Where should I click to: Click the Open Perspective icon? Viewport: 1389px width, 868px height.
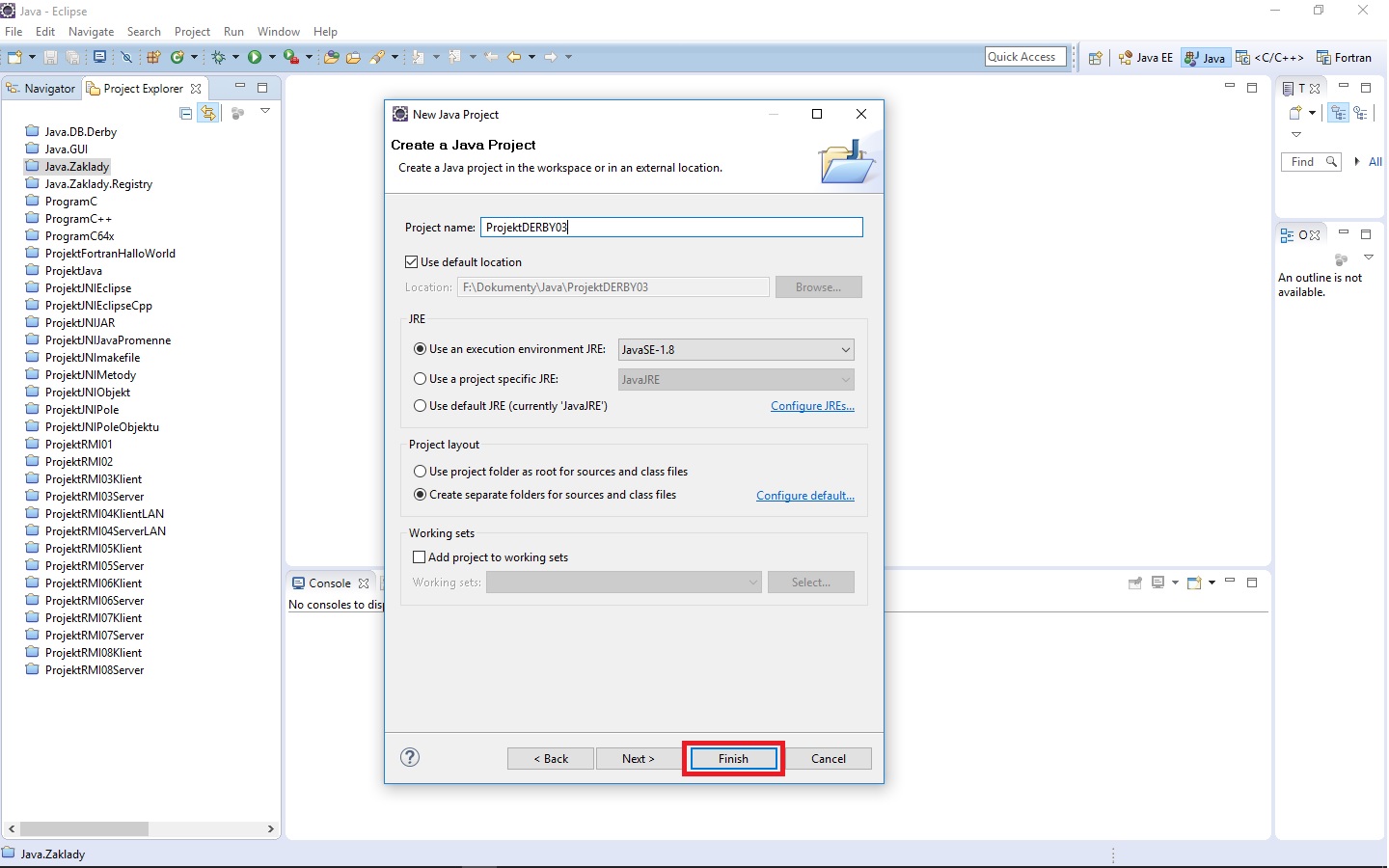[1095, 58]
